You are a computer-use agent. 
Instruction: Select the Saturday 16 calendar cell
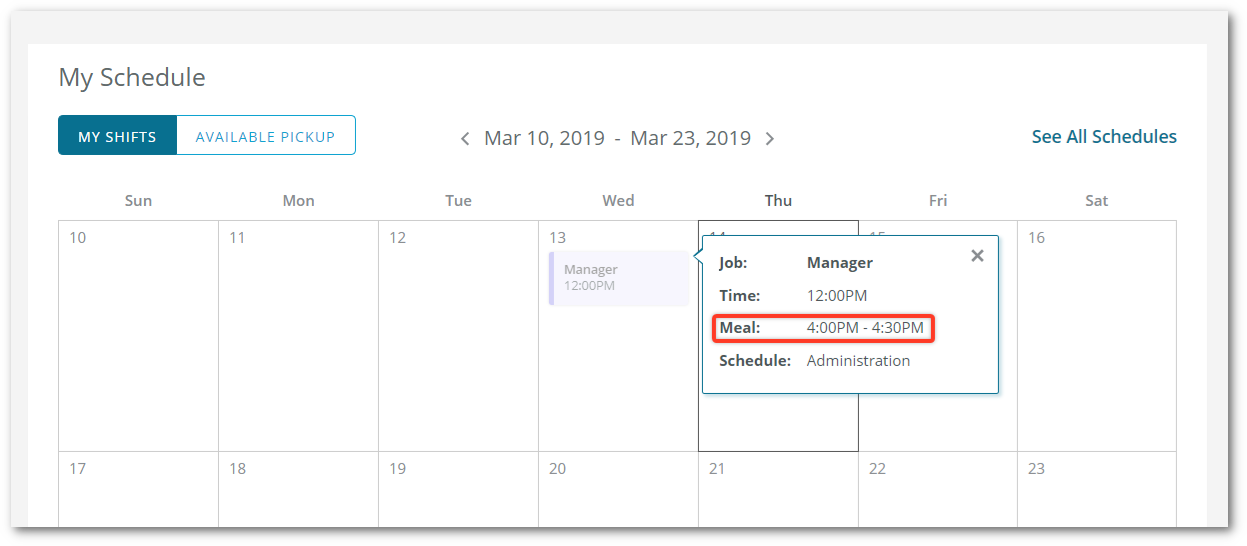(1097, 336)
